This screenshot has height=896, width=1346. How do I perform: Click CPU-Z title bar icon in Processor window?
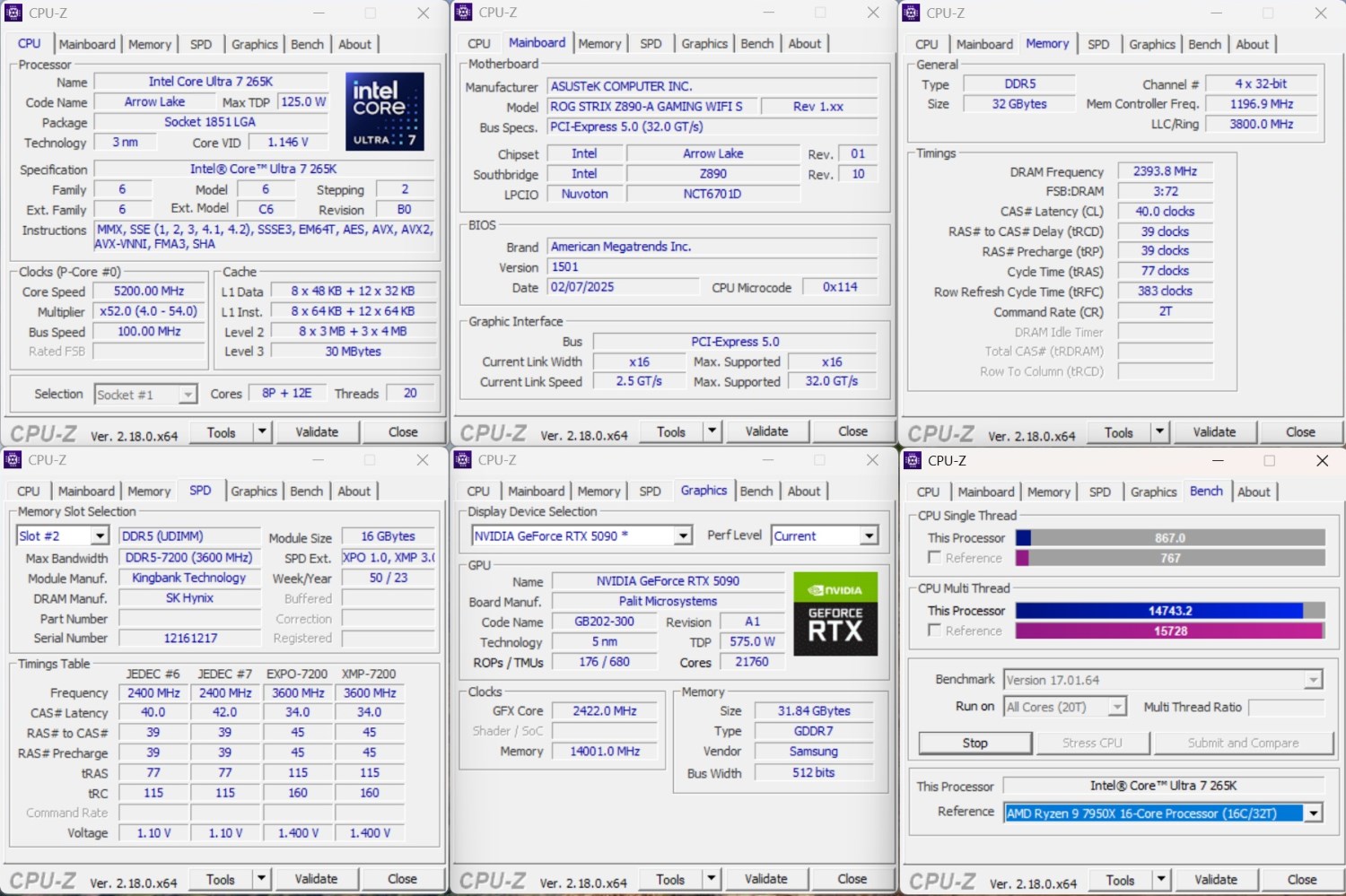coord(13,13)
